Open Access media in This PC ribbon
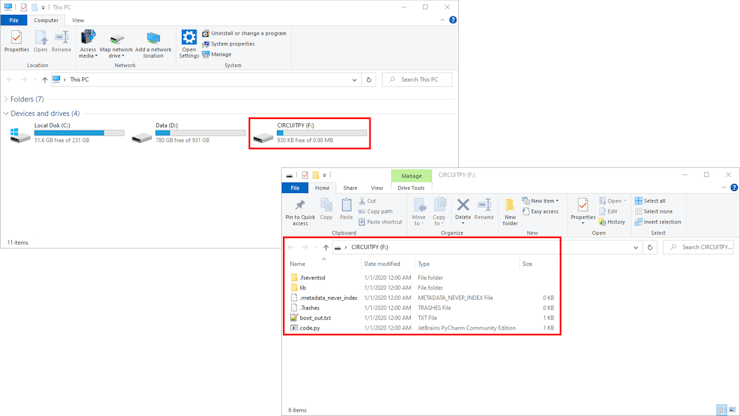 (x=88, y=44)
